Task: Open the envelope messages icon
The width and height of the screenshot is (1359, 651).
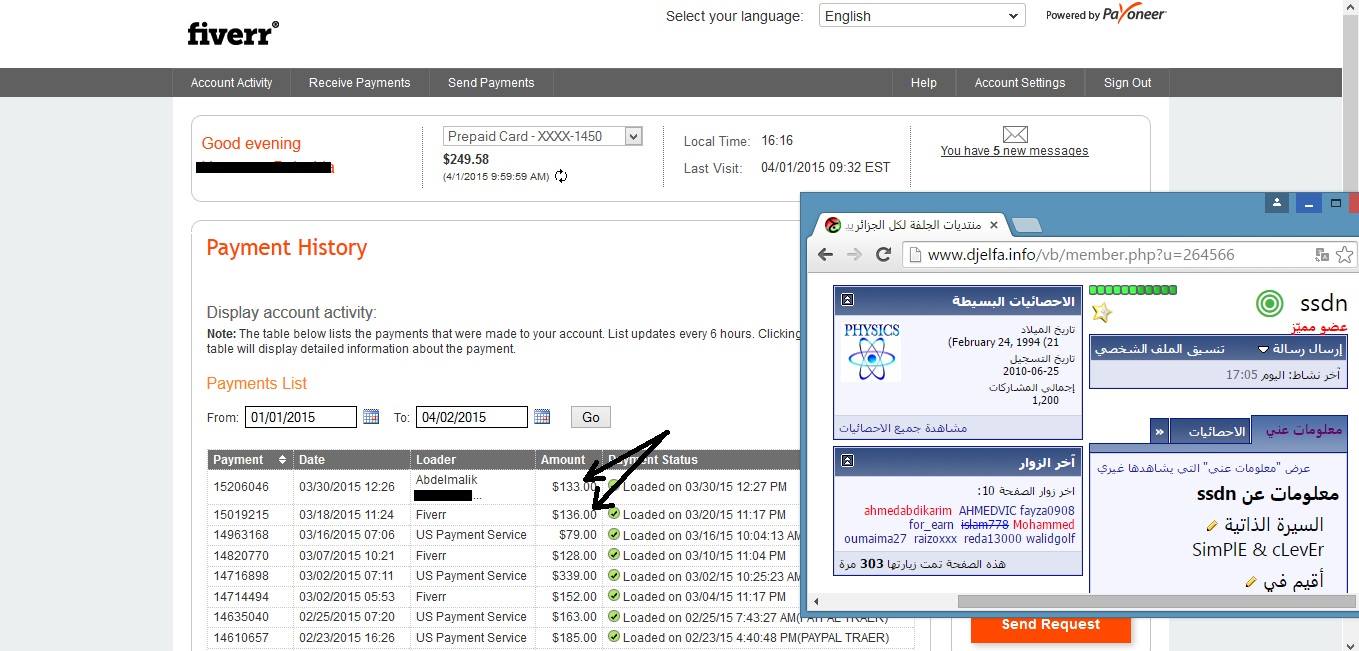Action: pos(1015,134)
